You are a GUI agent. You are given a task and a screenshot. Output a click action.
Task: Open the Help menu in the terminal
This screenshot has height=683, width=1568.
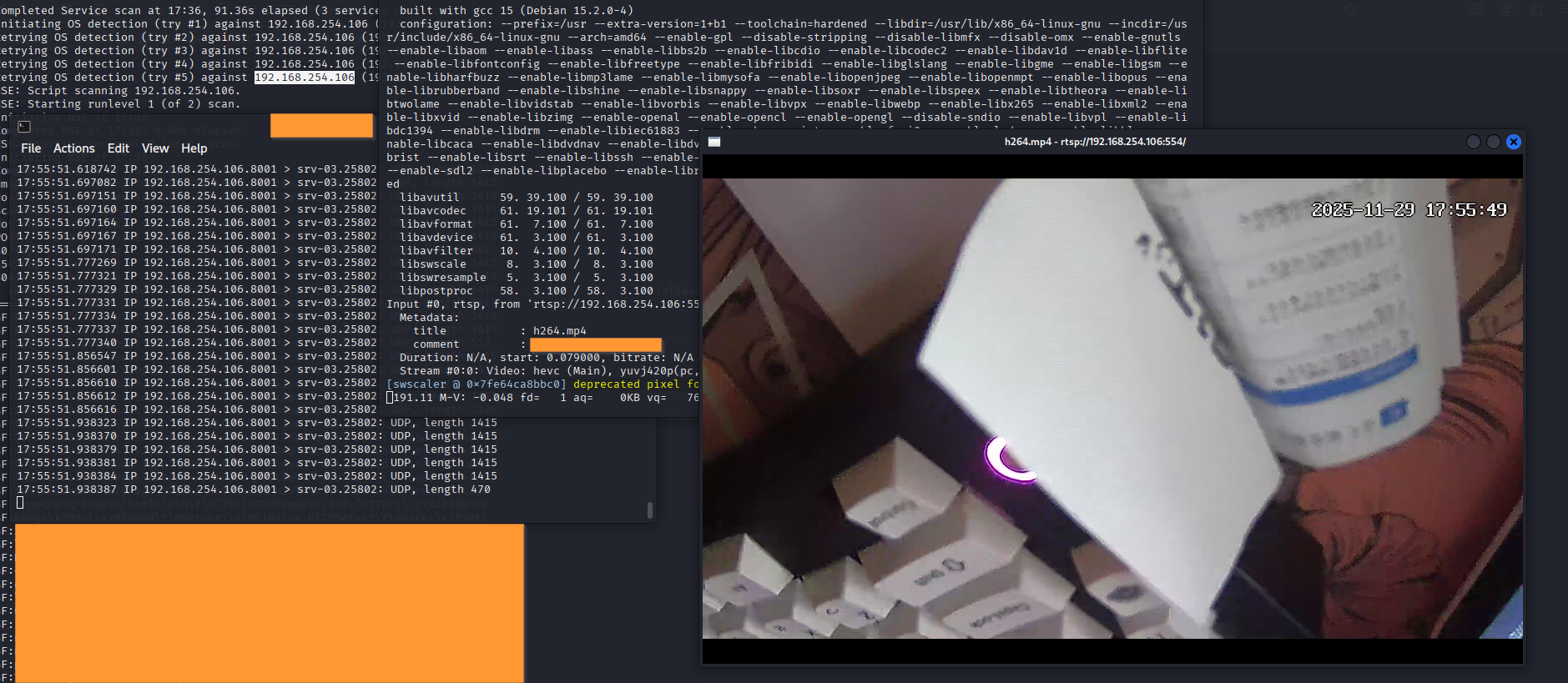(194, 148)
